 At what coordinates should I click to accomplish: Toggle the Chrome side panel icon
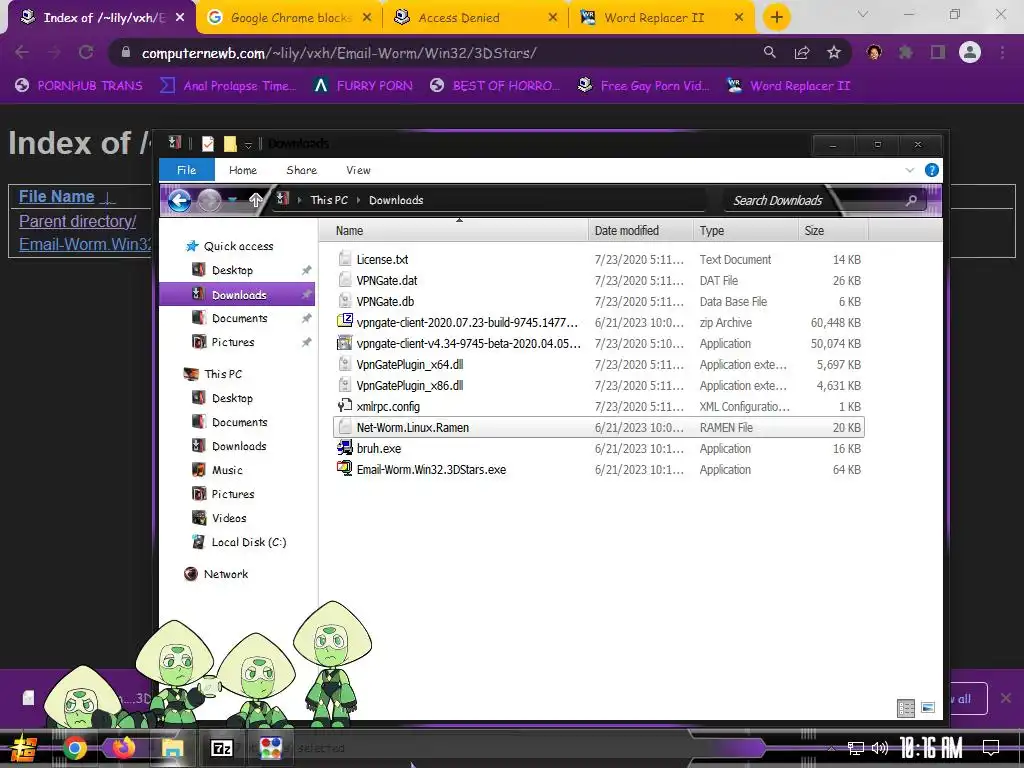pyautogui.click(x=938, y=53)
